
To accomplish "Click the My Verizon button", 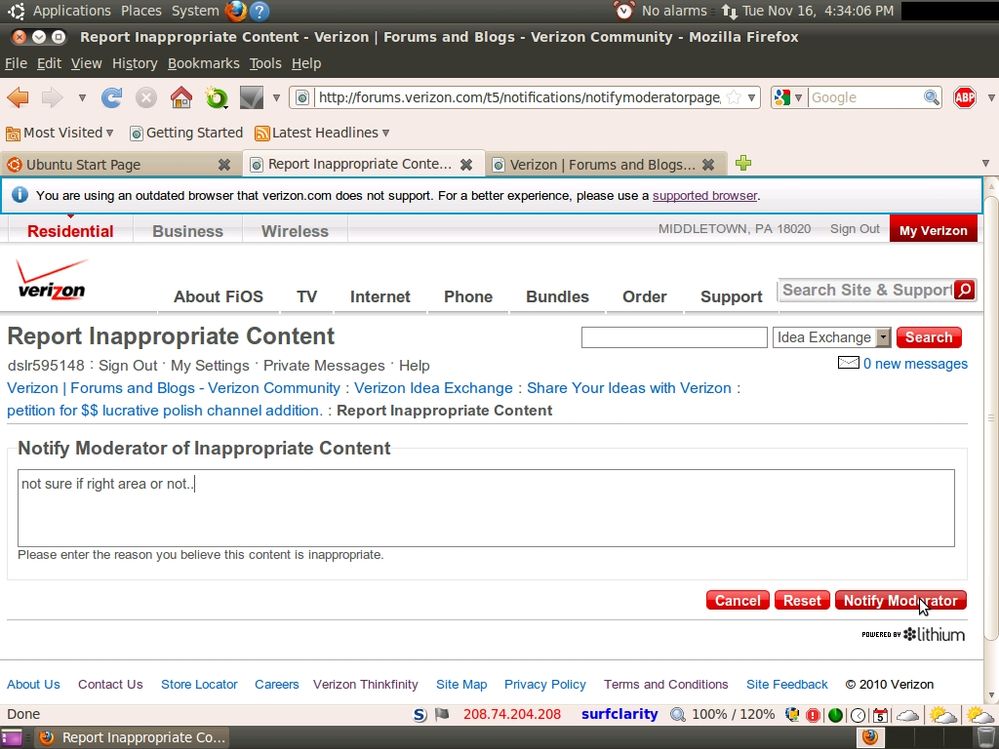I will 933,231.
